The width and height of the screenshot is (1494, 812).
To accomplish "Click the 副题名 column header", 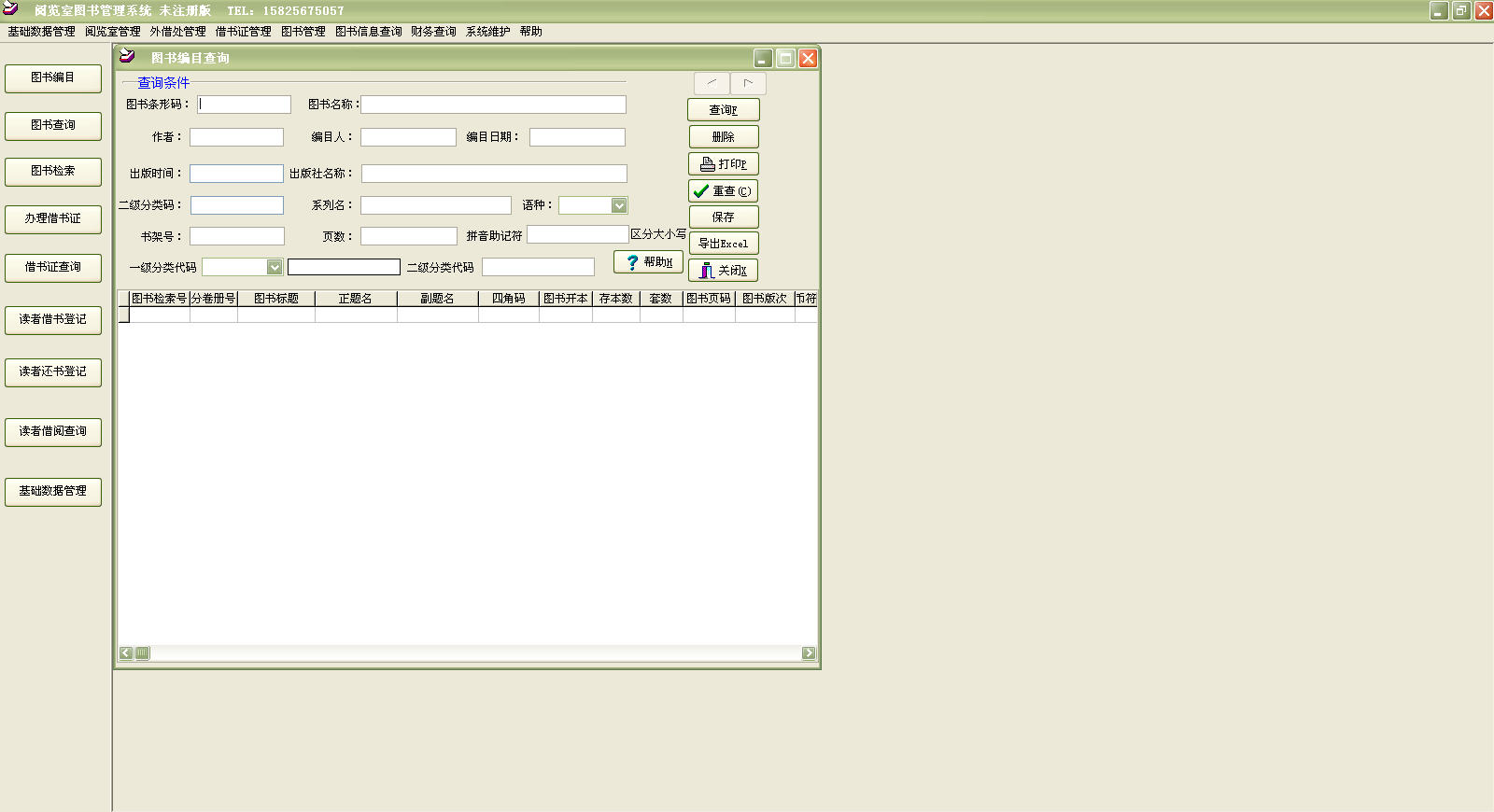I will pyautogui.click(x=437, y=299).
